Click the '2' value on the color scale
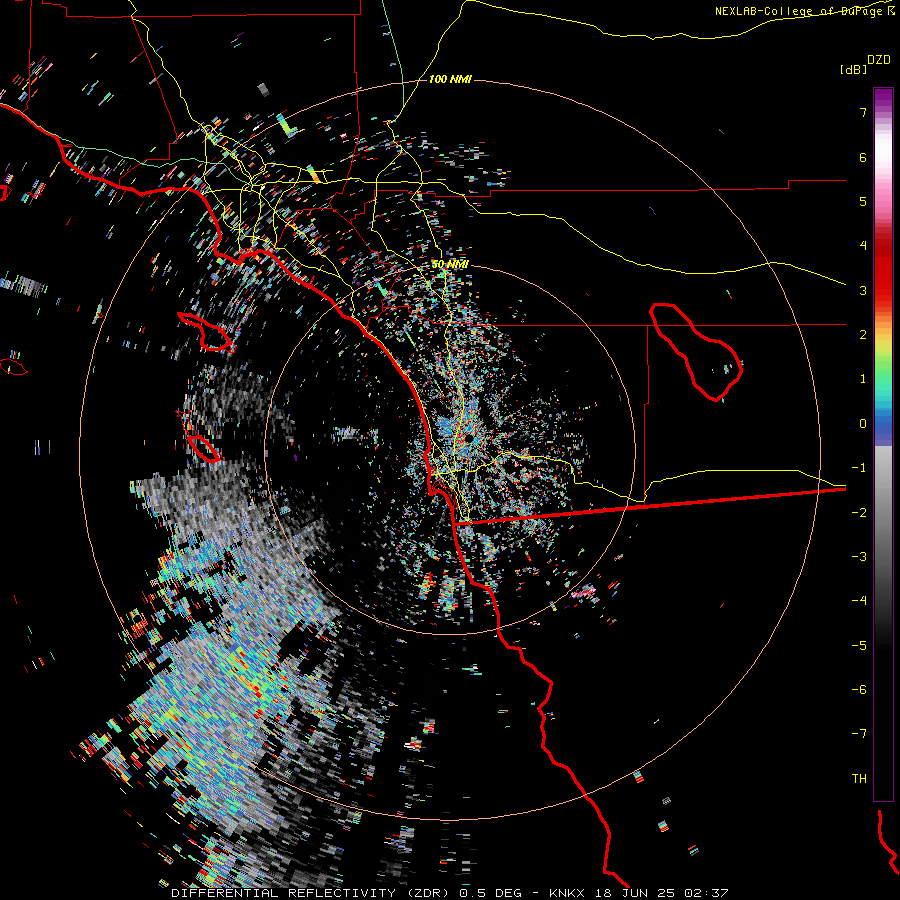Screen dimensions: 900x900 863,335
